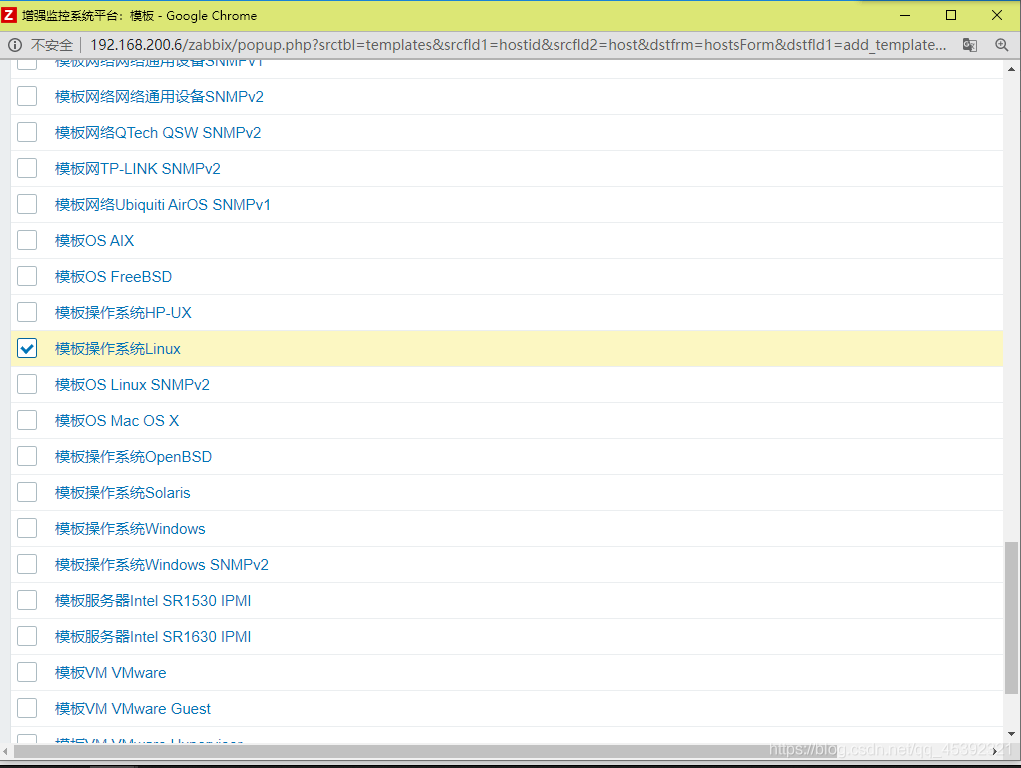
Task: Check the 模板网TP-LINK SNMPv2 checkbox
Action: coord(27,168)
